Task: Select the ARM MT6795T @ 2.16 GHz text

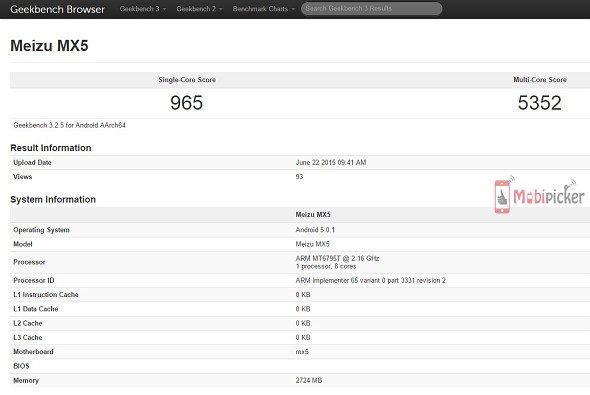Action: click(337, 258)
